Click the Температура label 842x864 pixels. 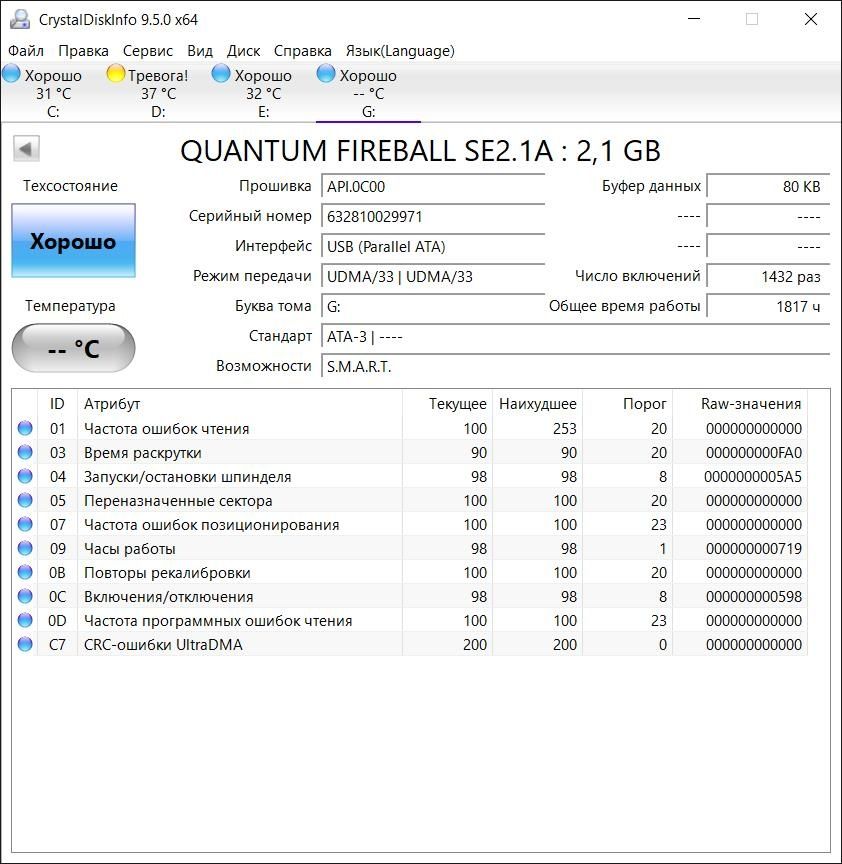(x=70, y=306)
